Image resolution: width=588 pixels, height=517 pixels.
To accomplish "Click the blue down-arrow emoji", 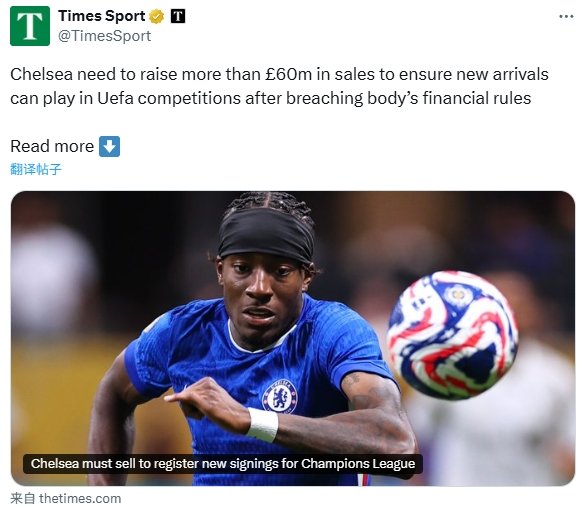I will 110,146.
